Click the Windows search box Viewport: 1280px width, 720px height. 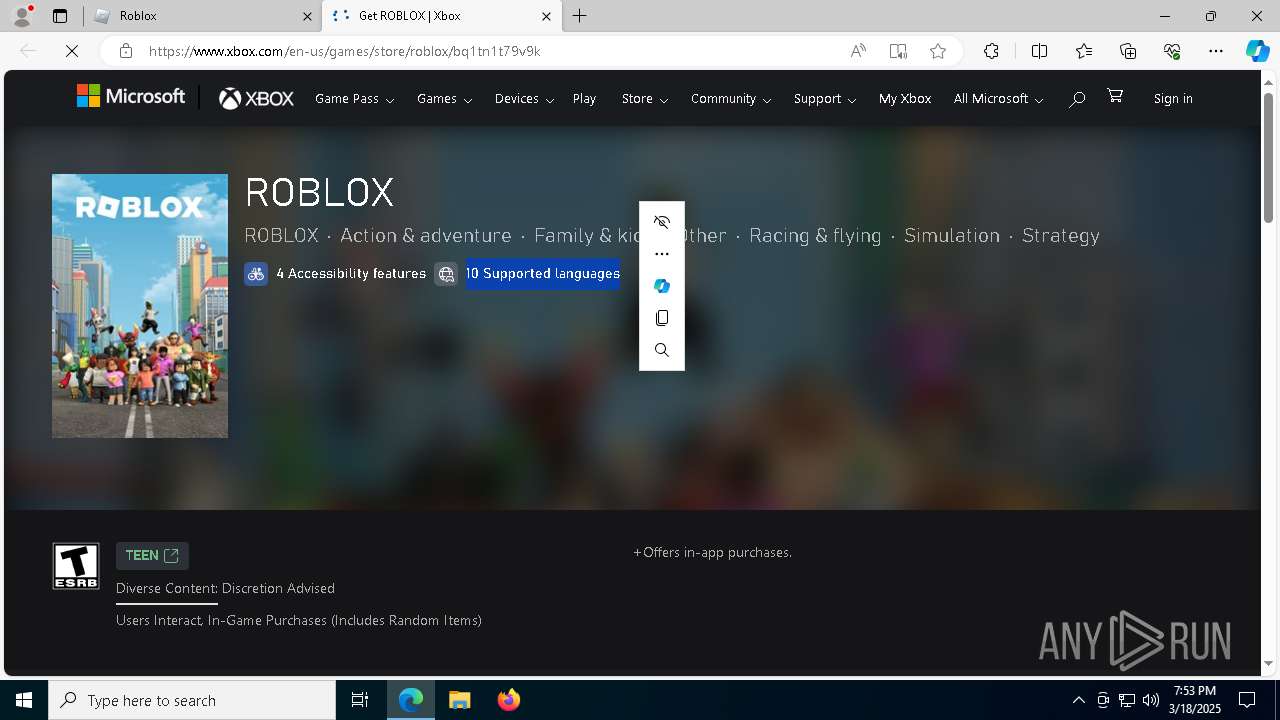click(192, 700)
